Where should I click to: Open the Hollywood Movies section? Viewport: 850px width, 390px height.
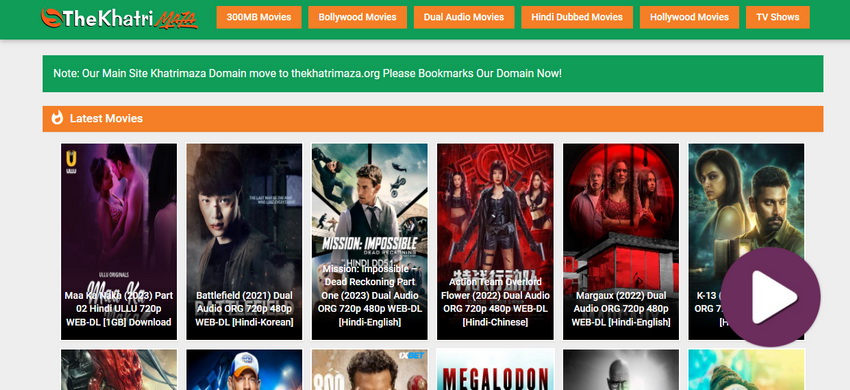click(x=689, y=17)
